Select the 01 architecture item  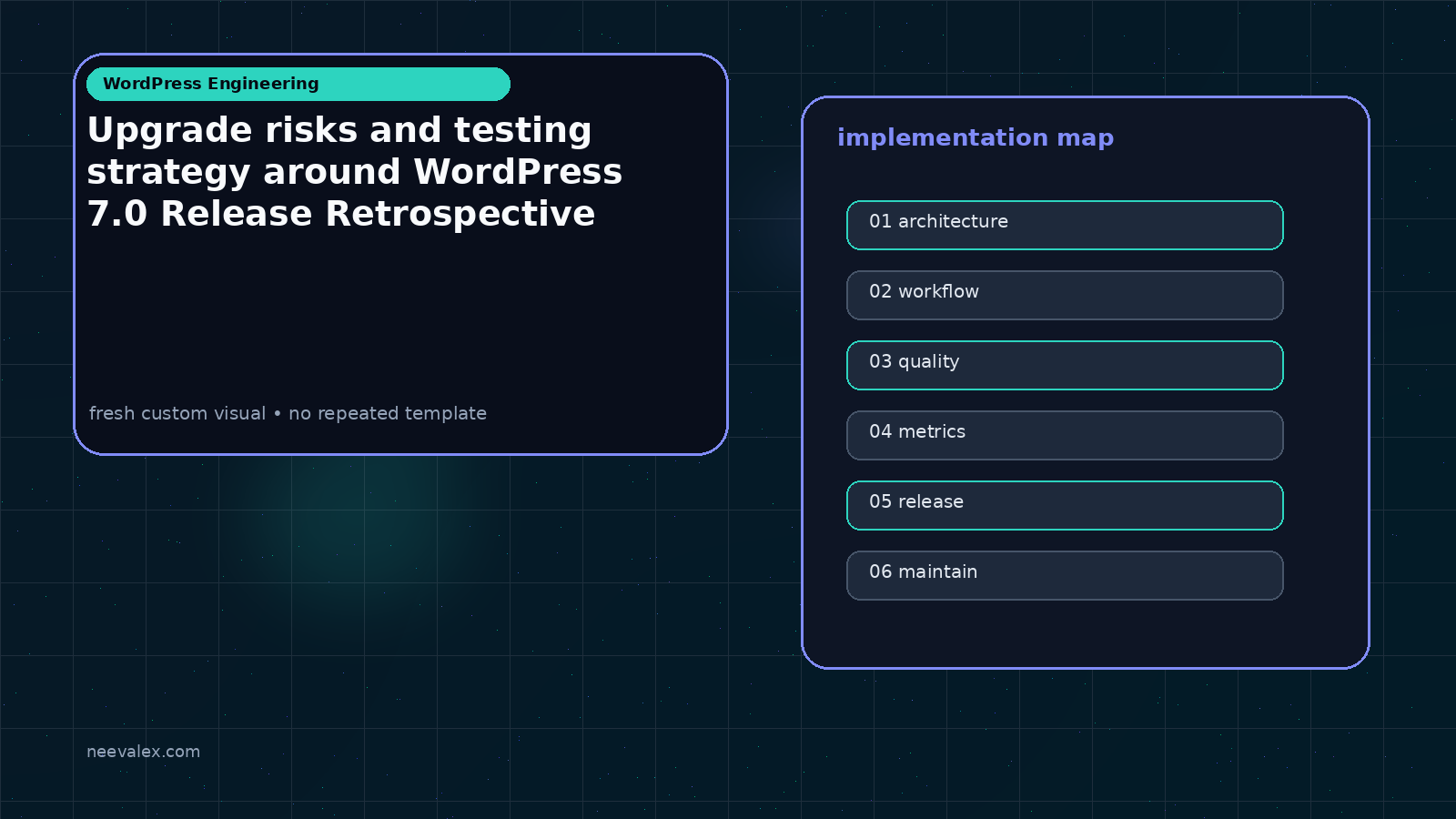(1065, 225)
